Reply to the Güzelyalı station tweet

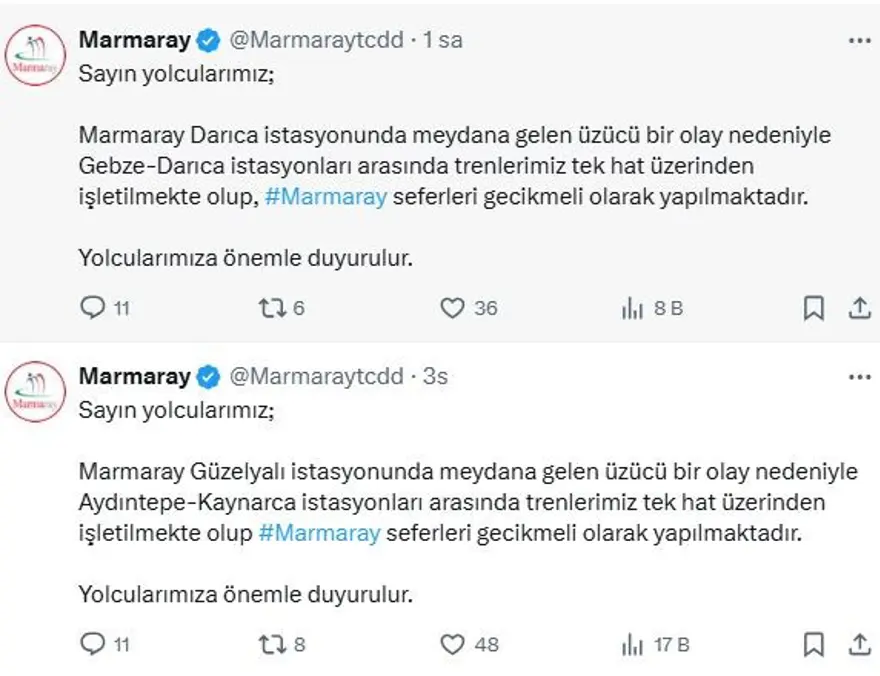[93, 645]
